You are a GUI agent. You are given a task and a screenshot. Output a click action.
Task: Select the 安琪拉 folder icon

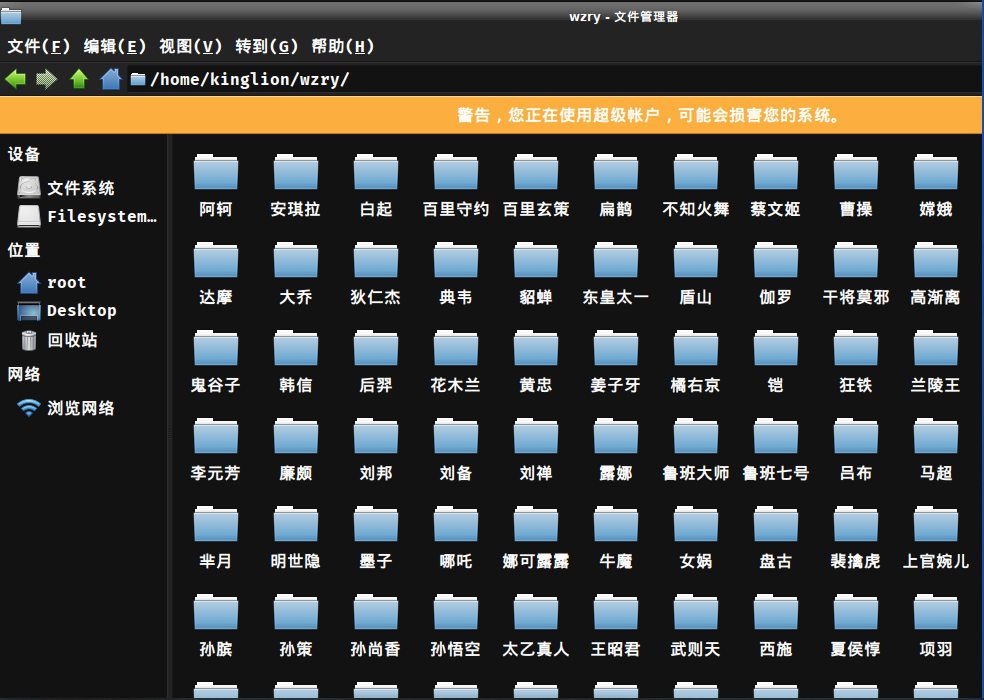(x=296, y=171)
